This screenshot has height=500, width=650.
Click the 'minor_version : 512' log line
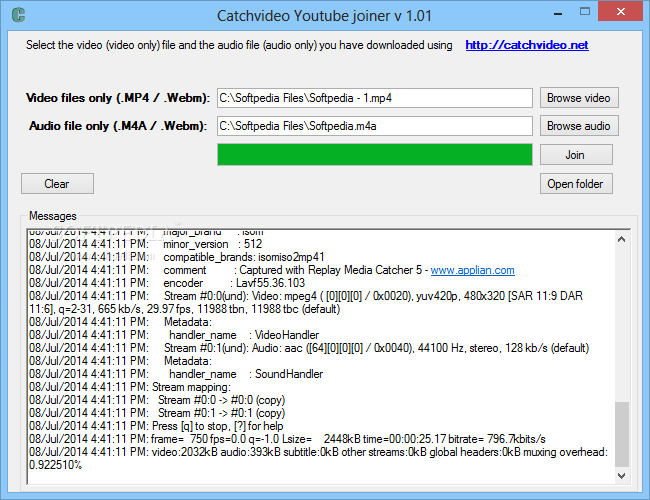click(146, 244)
